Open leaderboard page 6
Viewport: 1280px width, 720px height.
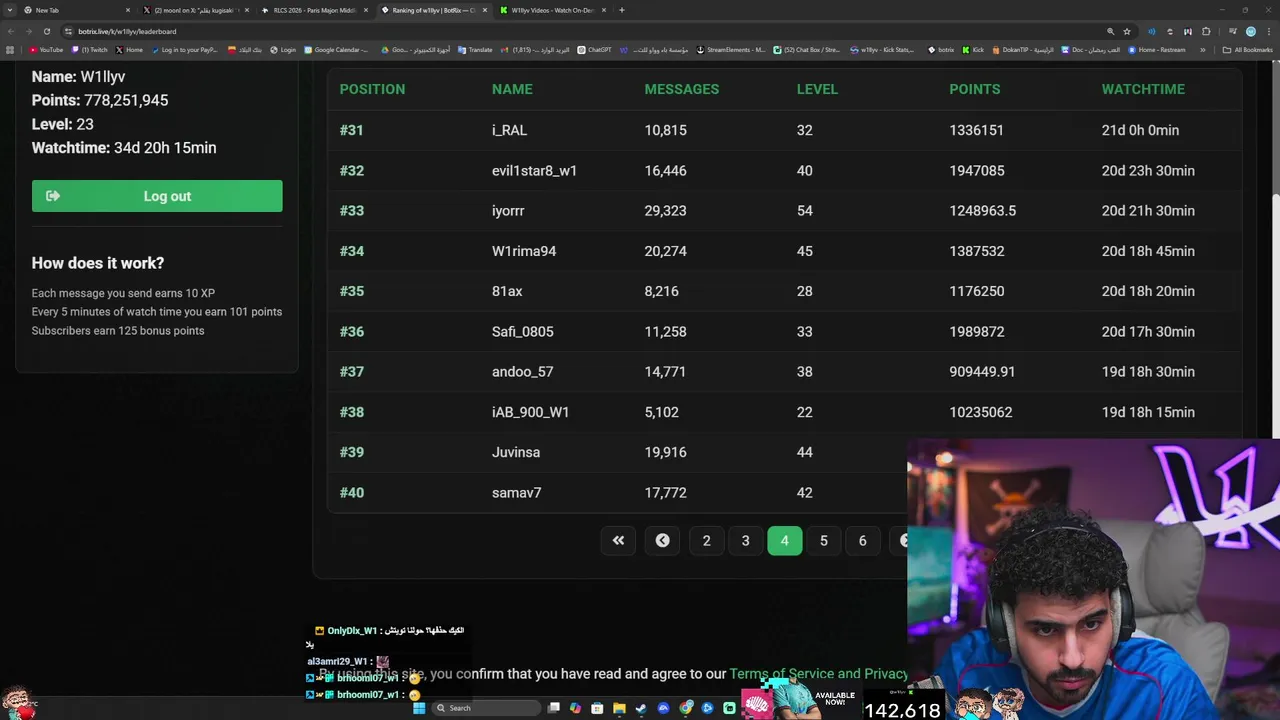[862, 540]
